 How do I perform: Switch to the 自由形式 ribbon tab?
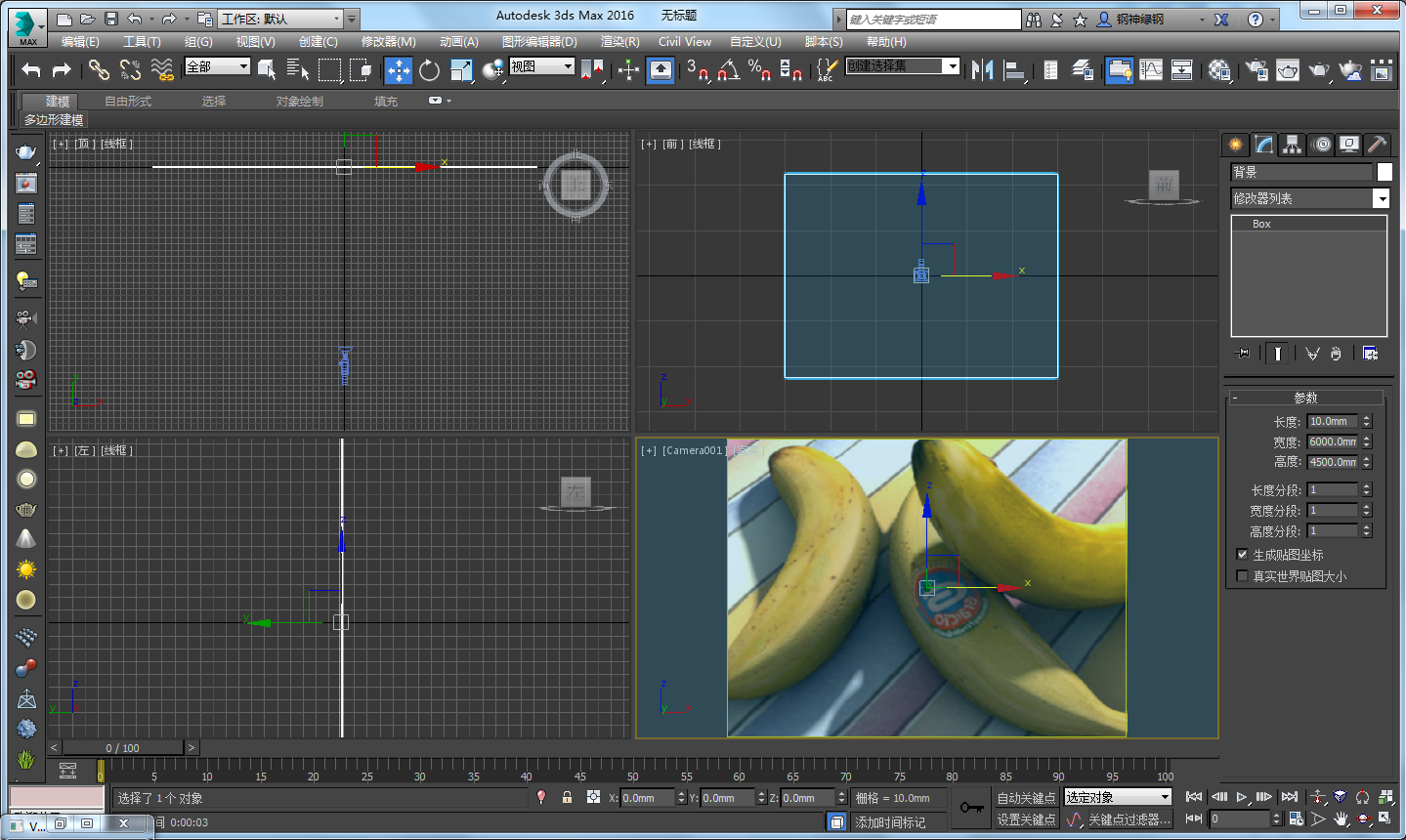[x=128, y=102]
